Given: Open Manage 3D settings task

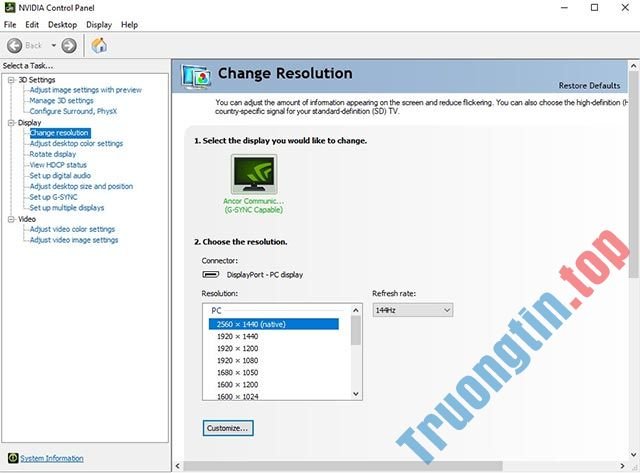Looking at the screenshot, I should click(61, 100).
